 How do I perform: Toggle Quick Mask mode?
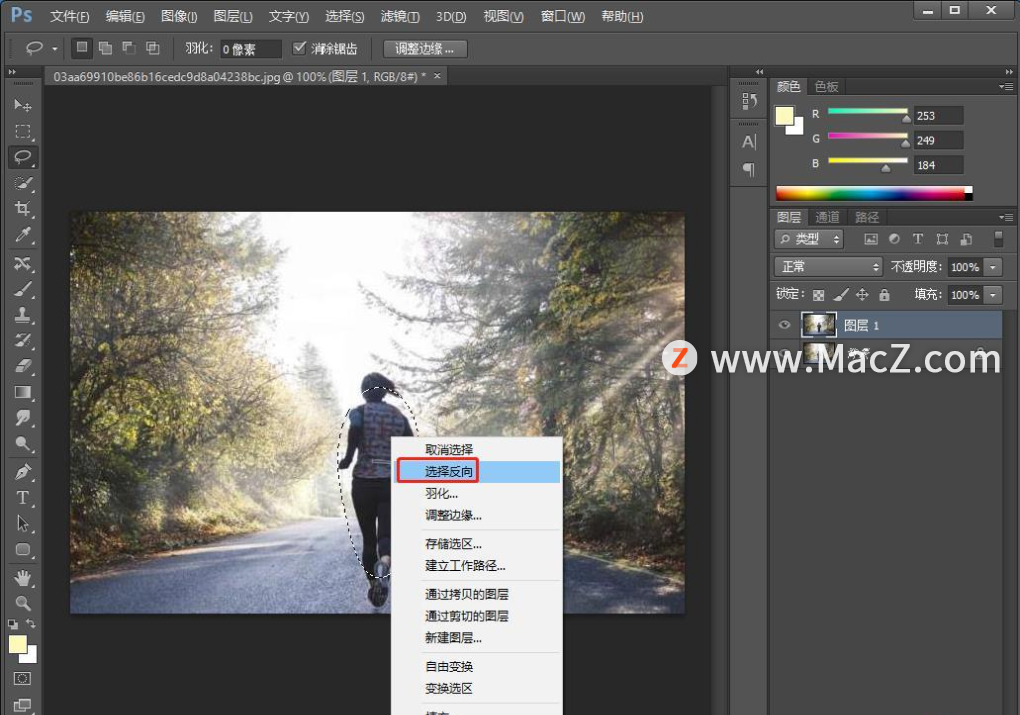coord(22,679)
